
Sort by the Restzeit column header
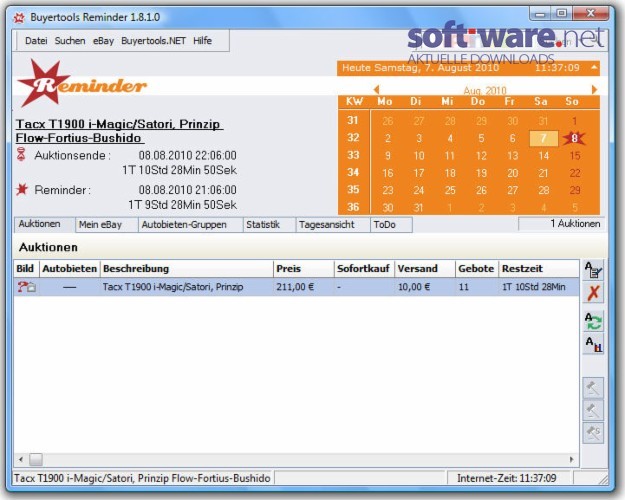pyautogui.click(x=539, y=268)
